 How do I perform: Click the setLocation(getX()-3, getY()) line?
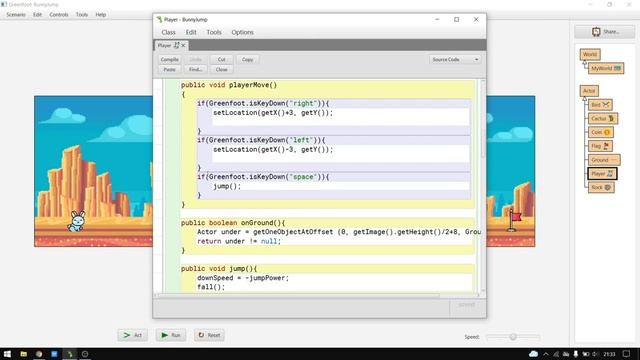point(273,149)
